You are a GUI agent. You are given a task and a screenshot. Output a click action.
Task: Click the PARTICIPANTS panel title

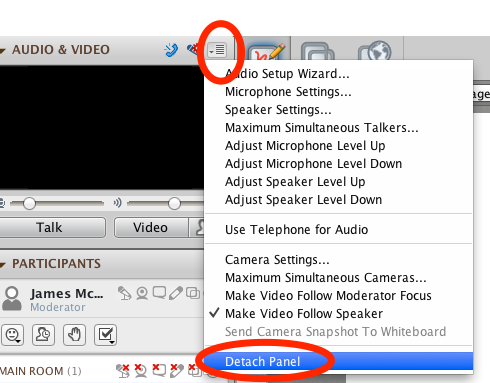[x=56, y=264]
